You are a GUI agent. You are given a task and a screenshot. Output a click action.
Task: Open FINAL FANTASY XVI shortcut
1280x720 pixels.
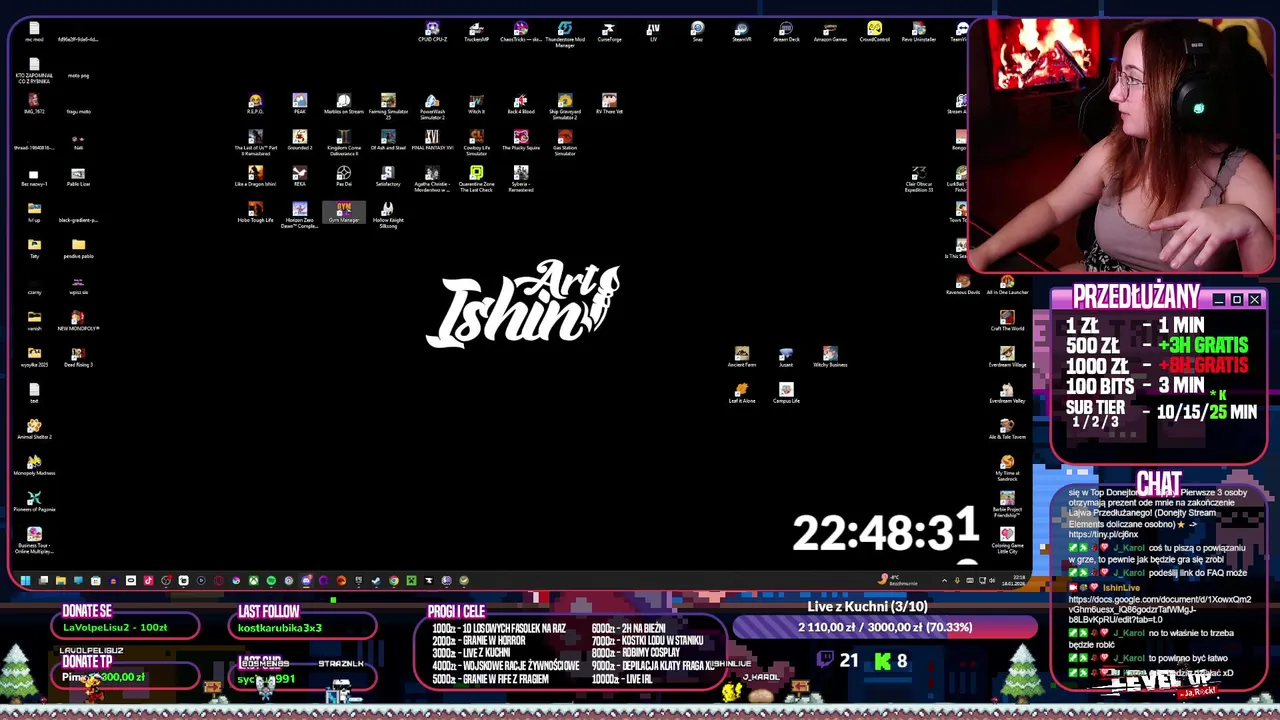coord(432,140)
